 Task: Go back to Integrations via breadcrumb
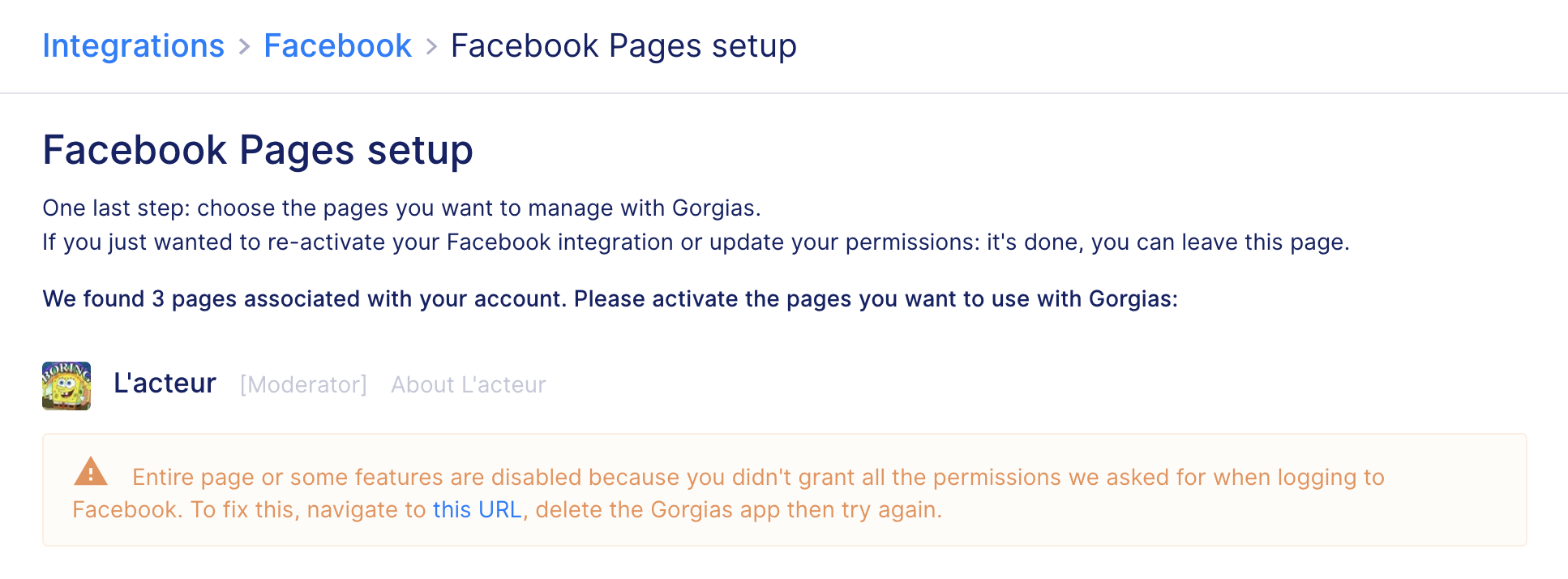click(134, 46)
